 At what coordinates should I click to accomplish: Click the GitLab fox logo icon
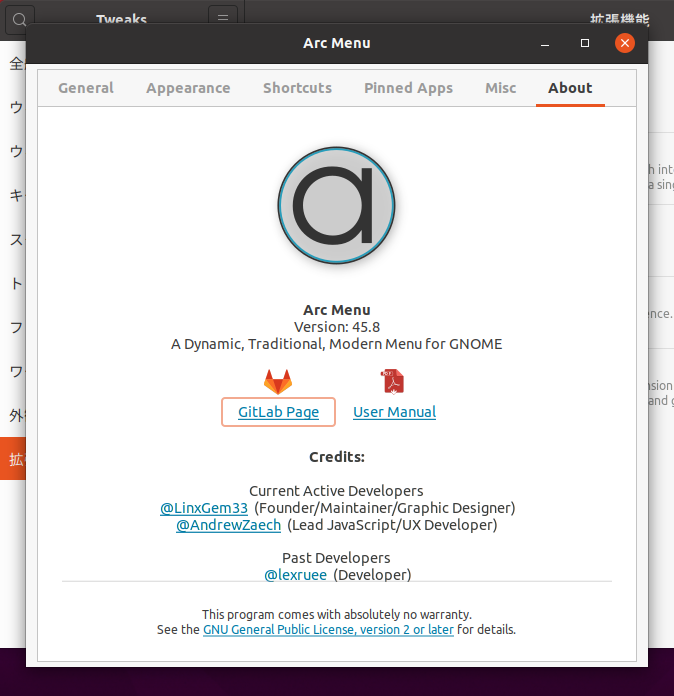coord(278,382)
